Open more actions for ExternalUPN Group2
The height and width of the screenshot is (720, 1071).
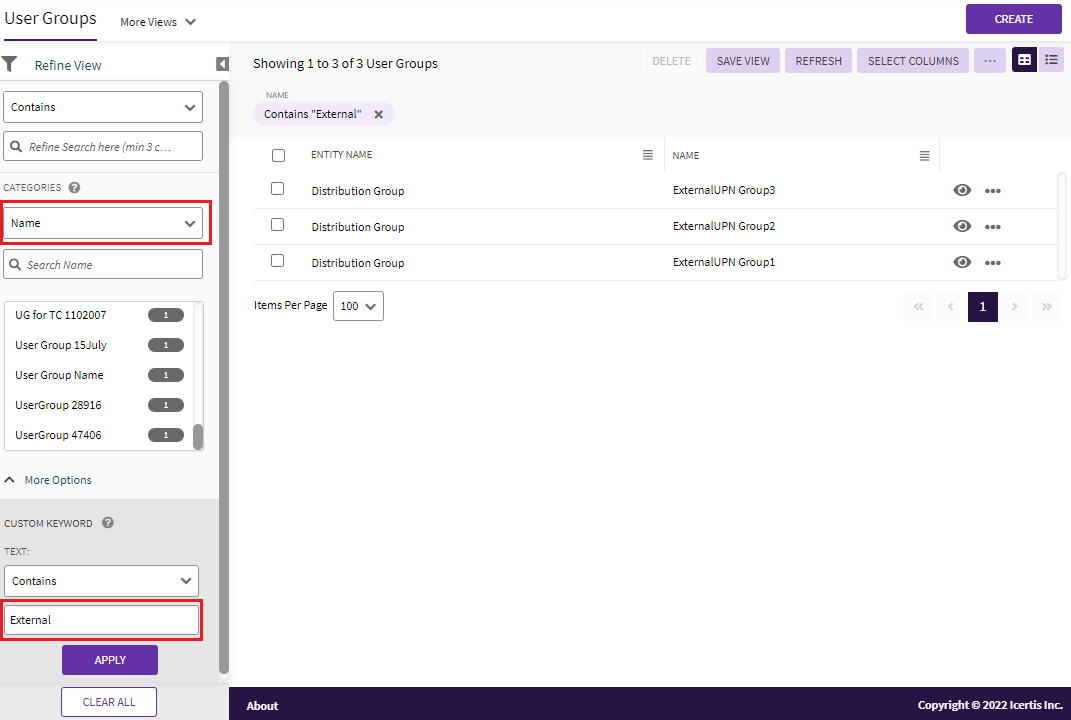(993, 227)
